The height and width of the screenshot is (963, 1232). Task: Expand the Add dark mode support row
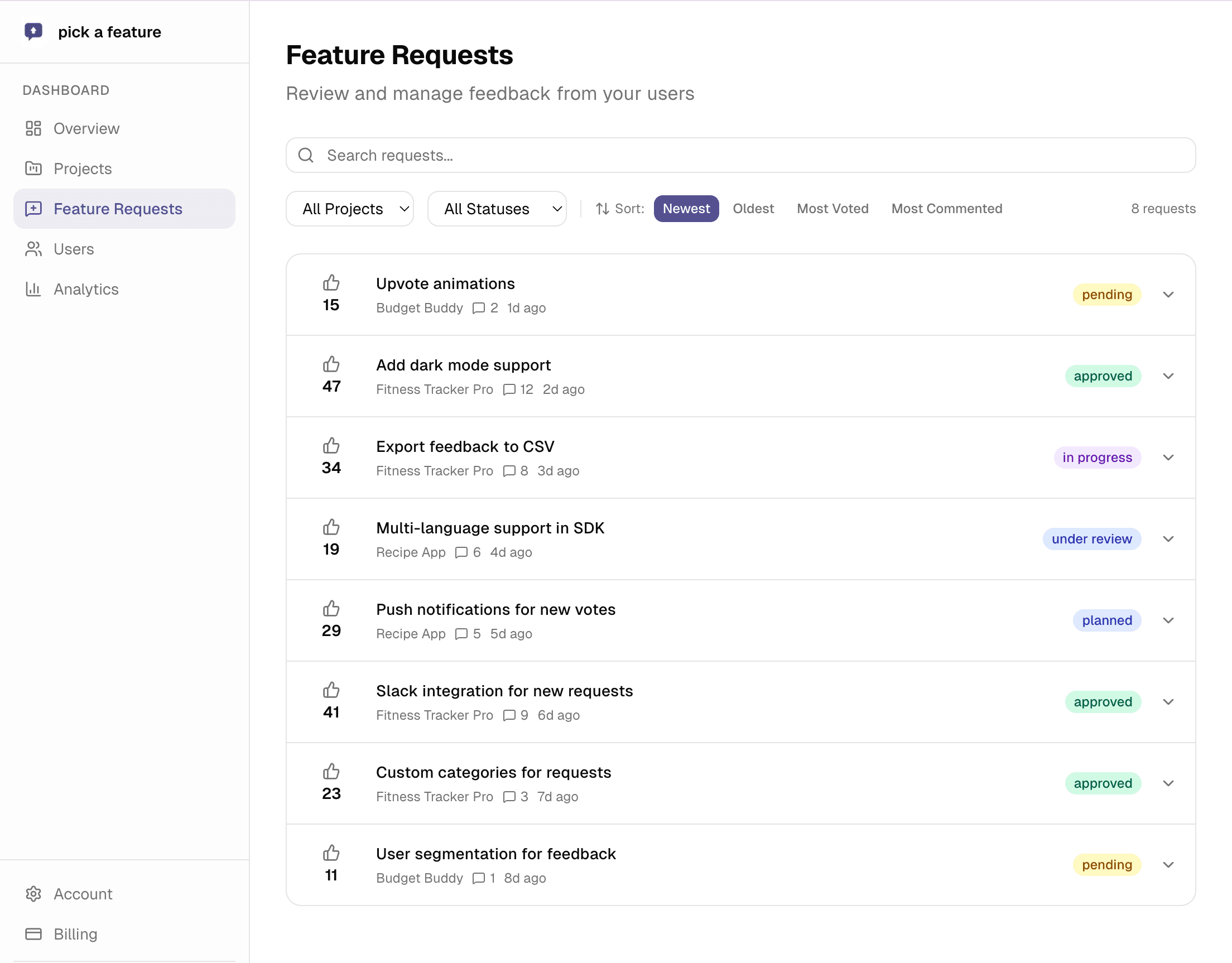click(x=1168, y=376)
